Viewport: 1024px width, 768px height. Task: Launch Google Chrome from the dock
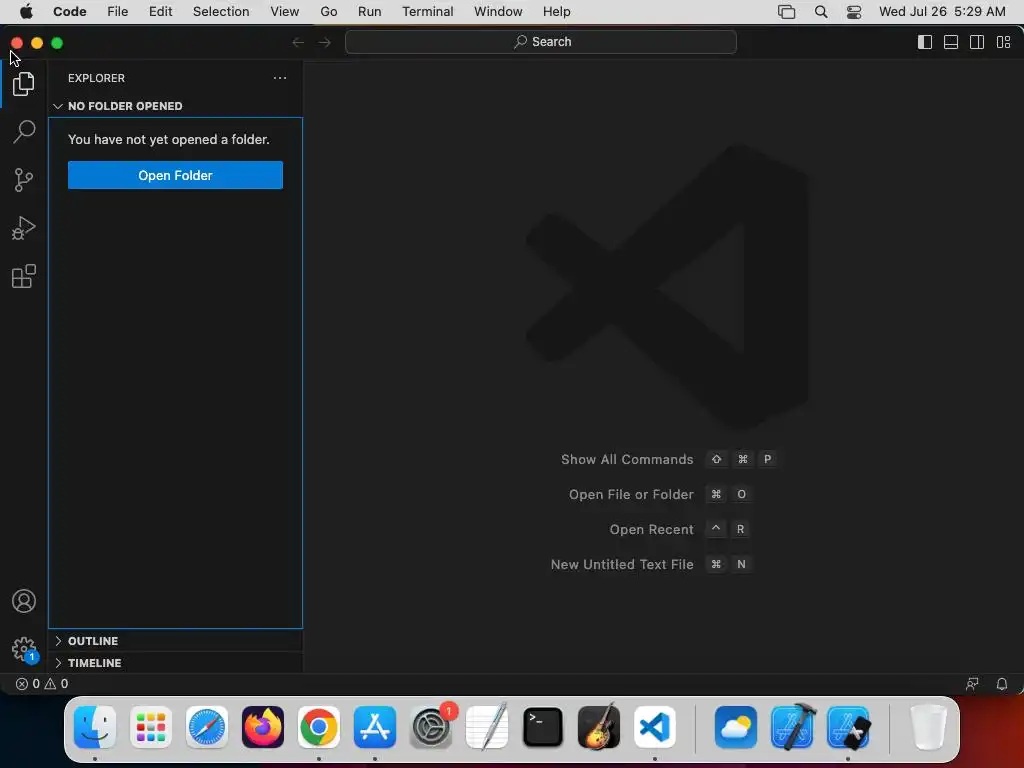coord(319,727)
